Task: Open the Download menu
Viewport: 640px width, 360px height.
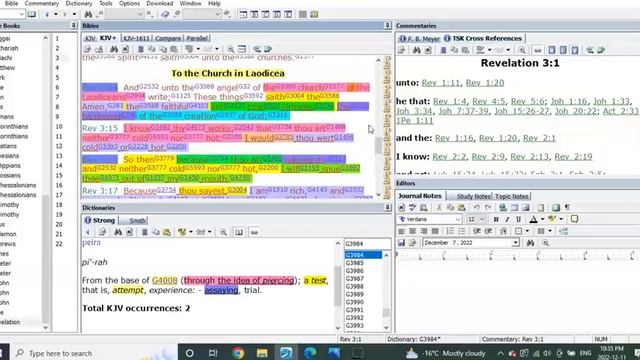Action: [x=160, y=3]
